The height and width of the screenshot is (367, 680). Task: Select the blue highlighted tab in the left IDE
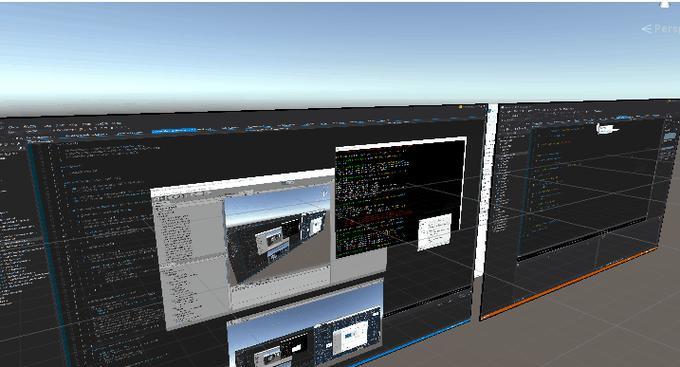(x=173, y=130)
